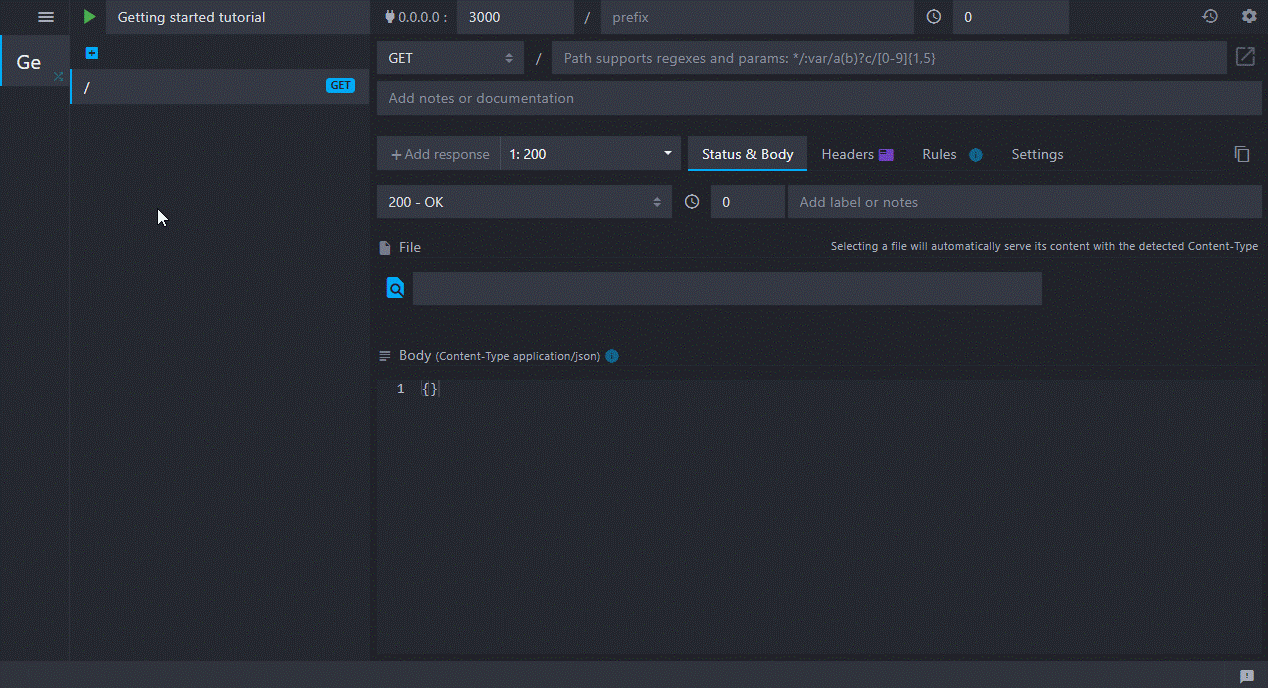Open the '200 - OK' status code dropdown
Viewport: 1268px width, 688px height.
(x=524, y=202)
